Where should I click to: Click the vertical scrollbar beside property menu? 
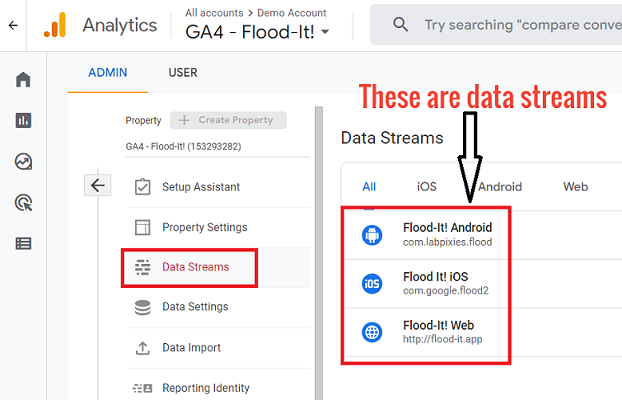click(319, 253)
